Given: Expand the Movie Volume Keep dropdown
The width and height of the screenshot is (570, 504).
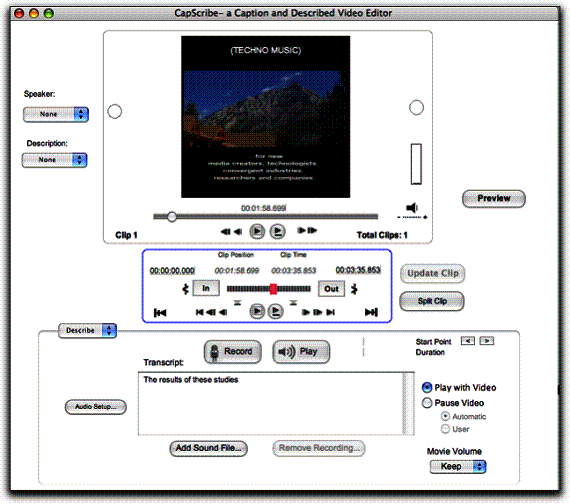Looking at the screenshot, I should (458, 467).
